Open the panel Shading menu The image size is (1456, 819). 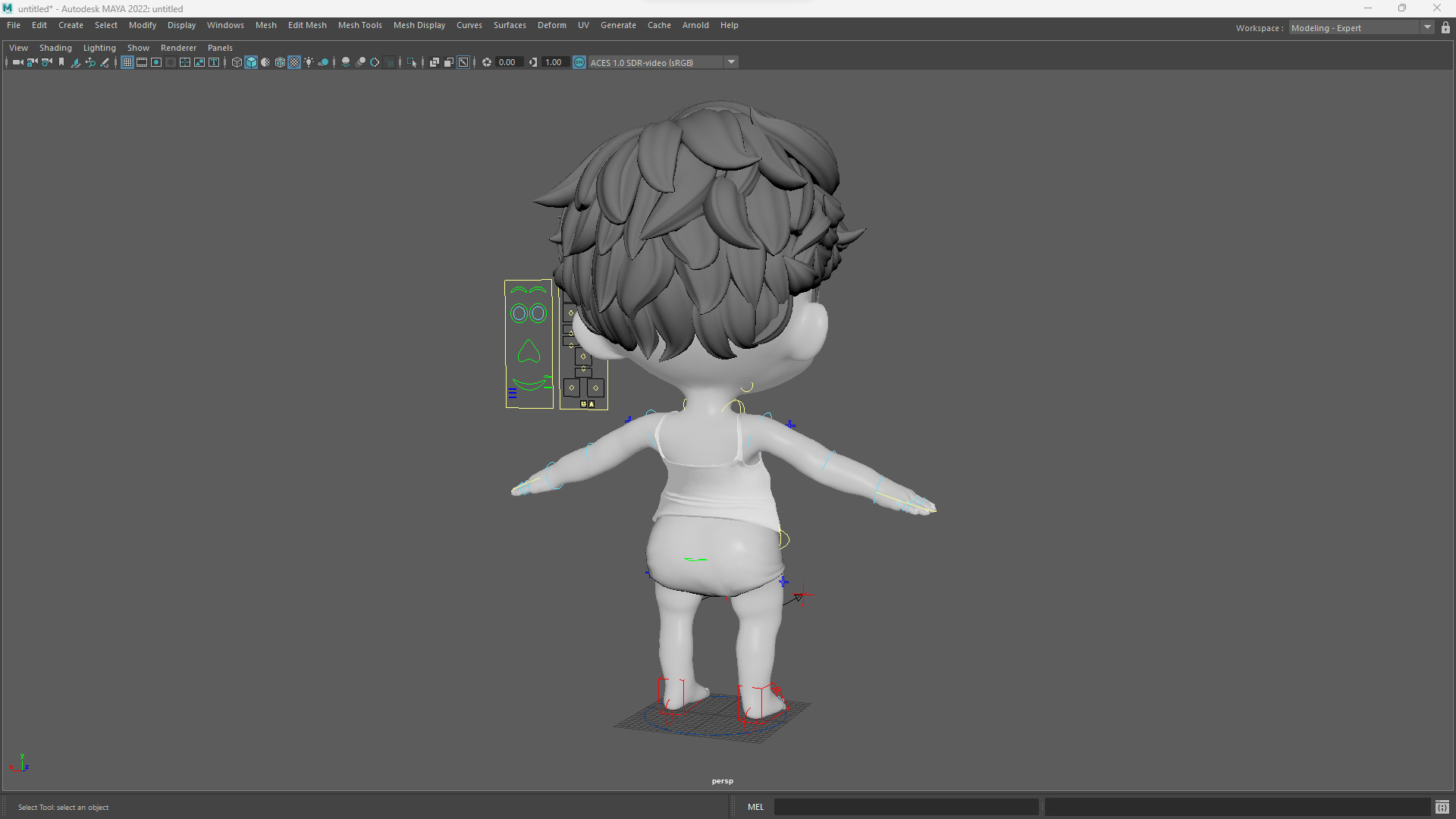point(55,48)
